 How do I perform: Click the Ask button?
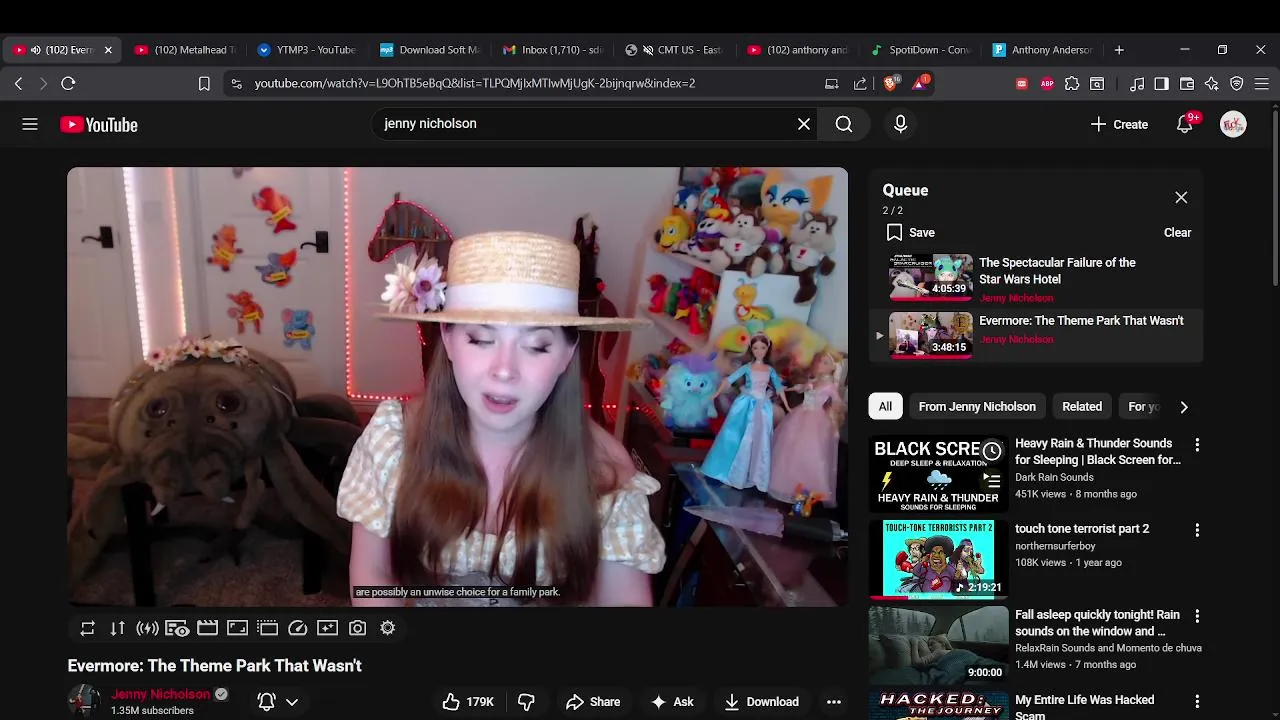coord(672,702)
